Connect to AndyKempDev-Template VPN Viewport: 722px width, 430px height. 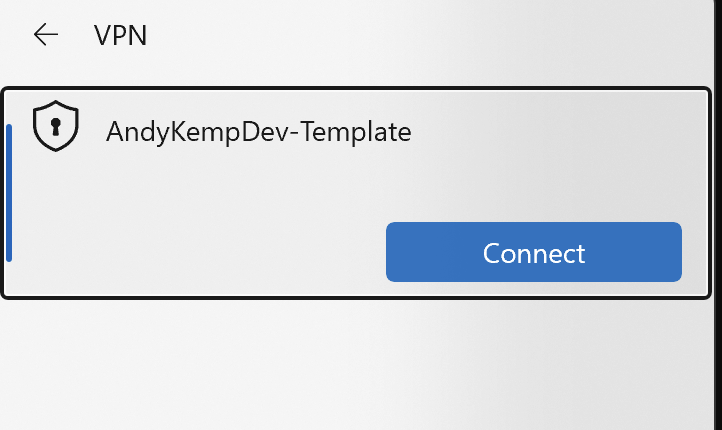(x=534, y=252)
